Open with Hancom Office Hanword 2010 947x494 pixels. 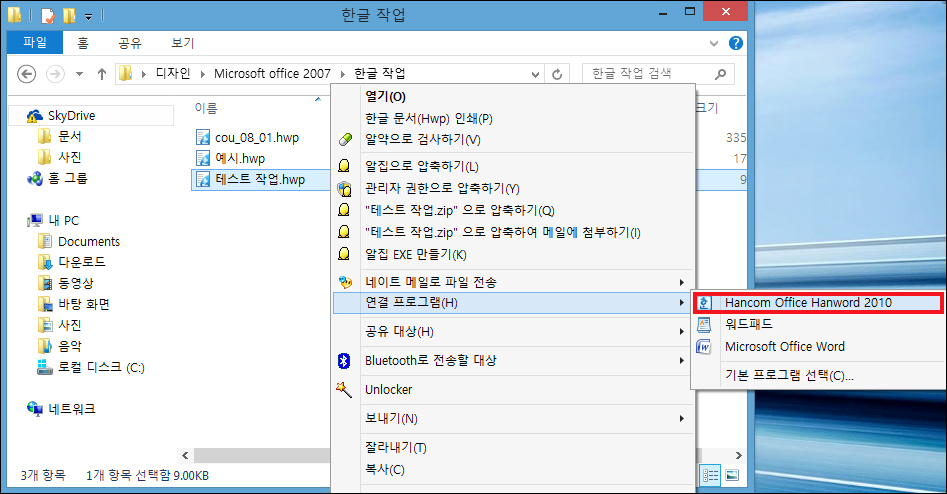[818, 303]
